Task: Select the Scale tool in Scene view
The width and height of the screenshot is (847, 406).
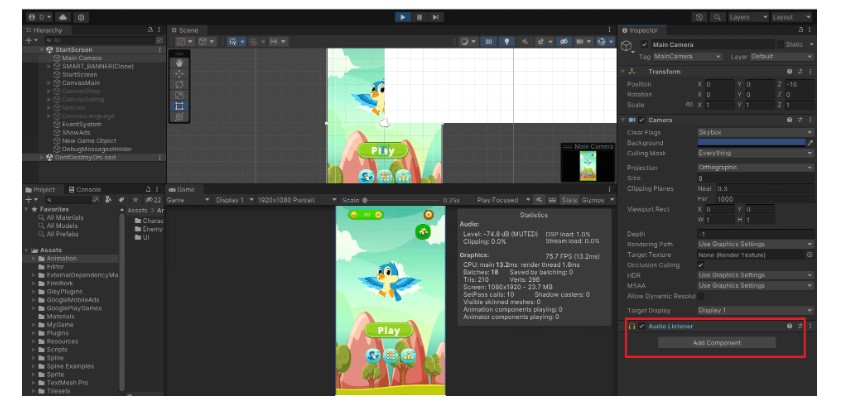Action: pos(179,95)
